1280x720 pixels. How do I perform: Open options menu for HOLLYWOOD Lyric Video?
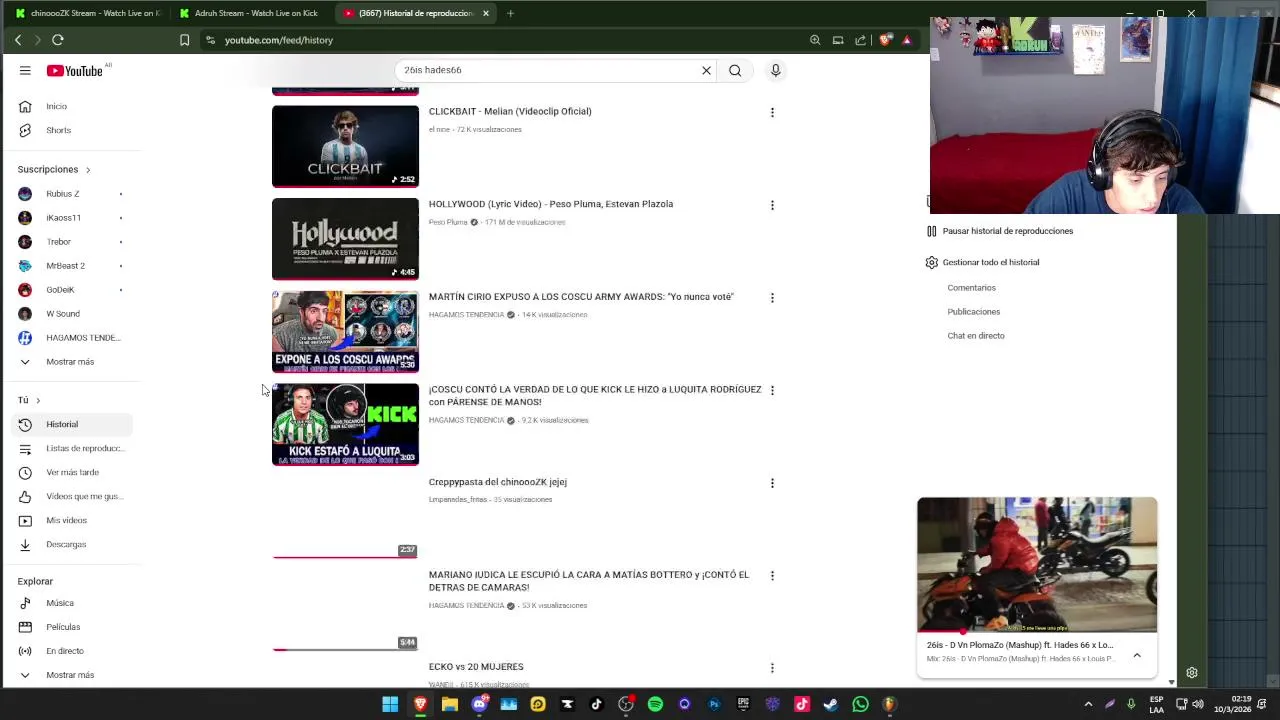tap(772, 205)
